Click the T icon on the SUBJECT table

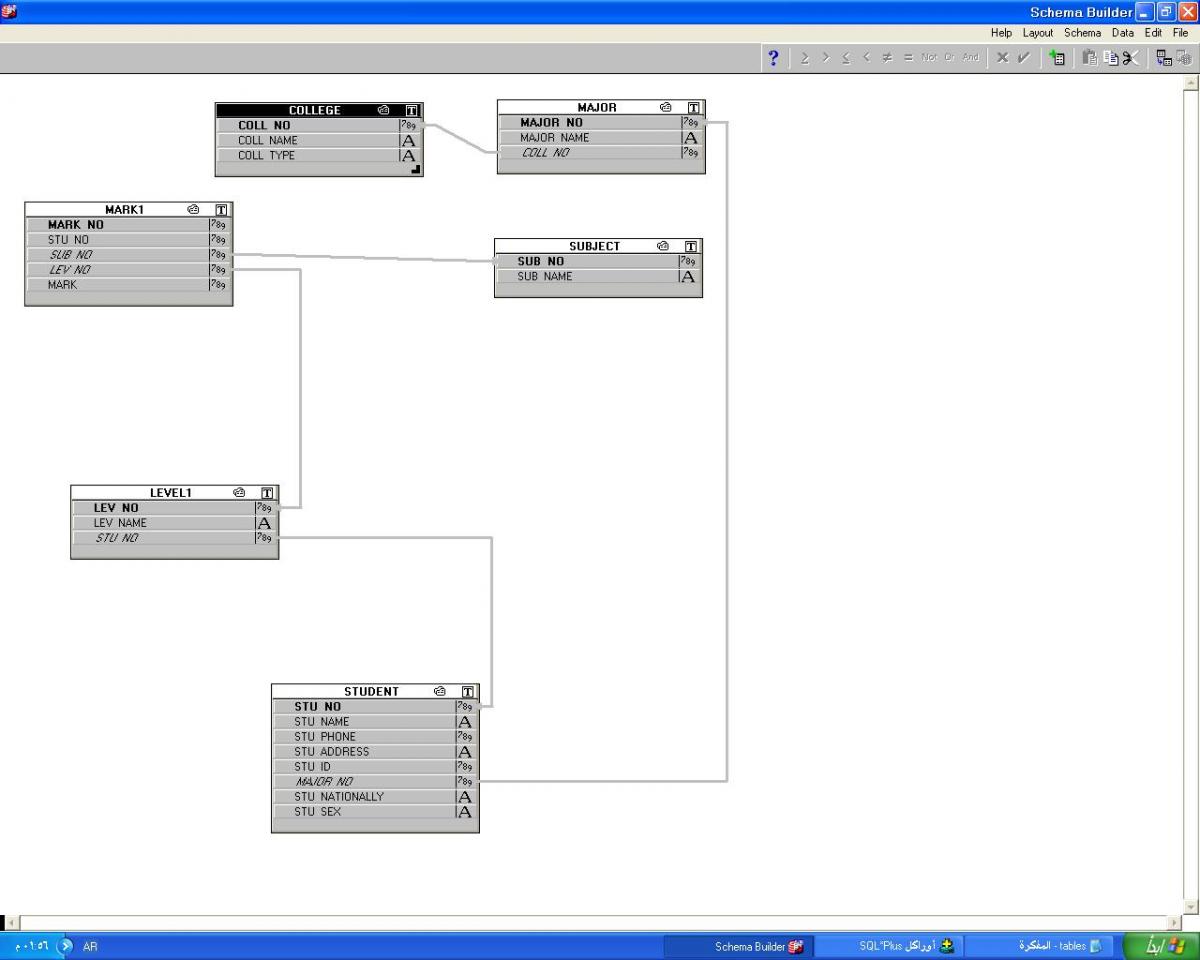[691, 246]
